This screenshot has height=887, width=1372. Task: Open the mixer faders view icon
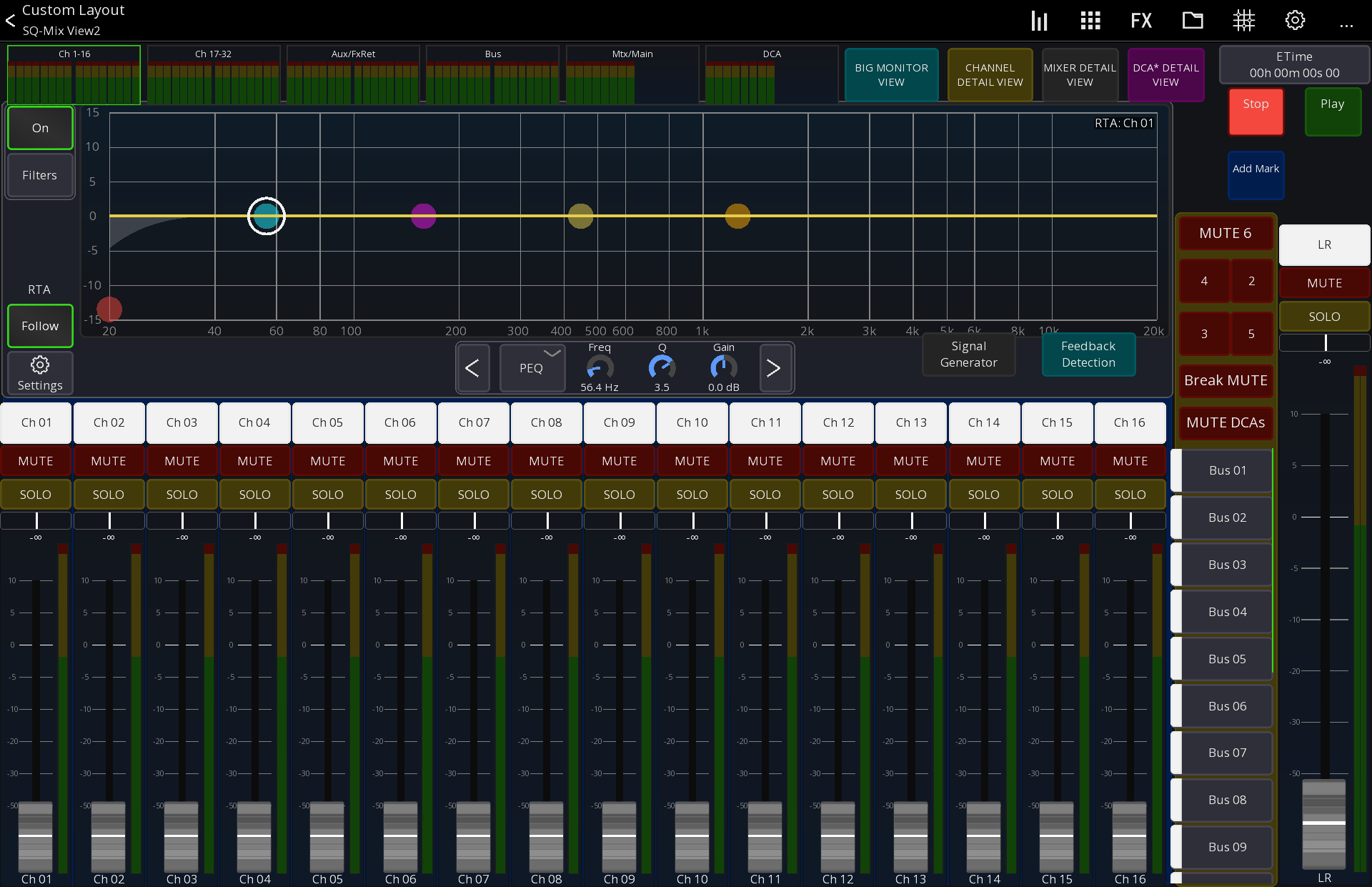[1039, 21]
